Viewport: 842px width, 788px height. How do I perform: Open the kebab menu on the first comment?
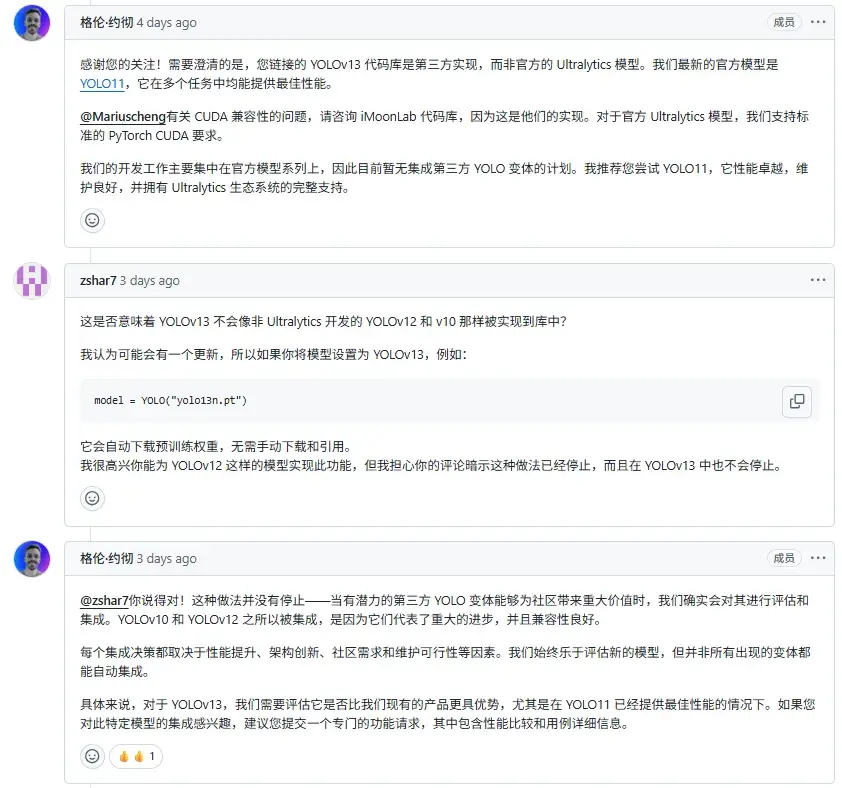click(x=818, y=22)
